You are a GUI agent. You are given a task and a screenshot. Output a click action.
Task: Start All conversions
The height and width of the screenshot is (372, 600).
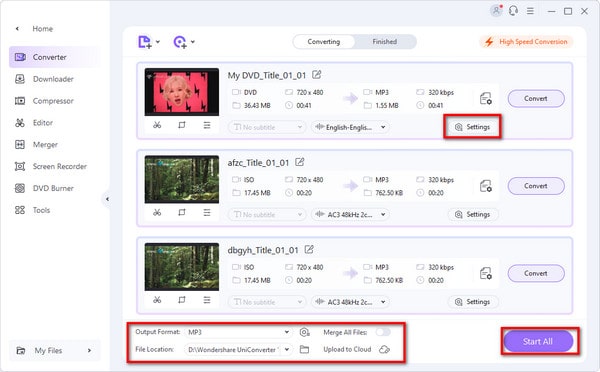pyautogui.click(x=538, y=341)
